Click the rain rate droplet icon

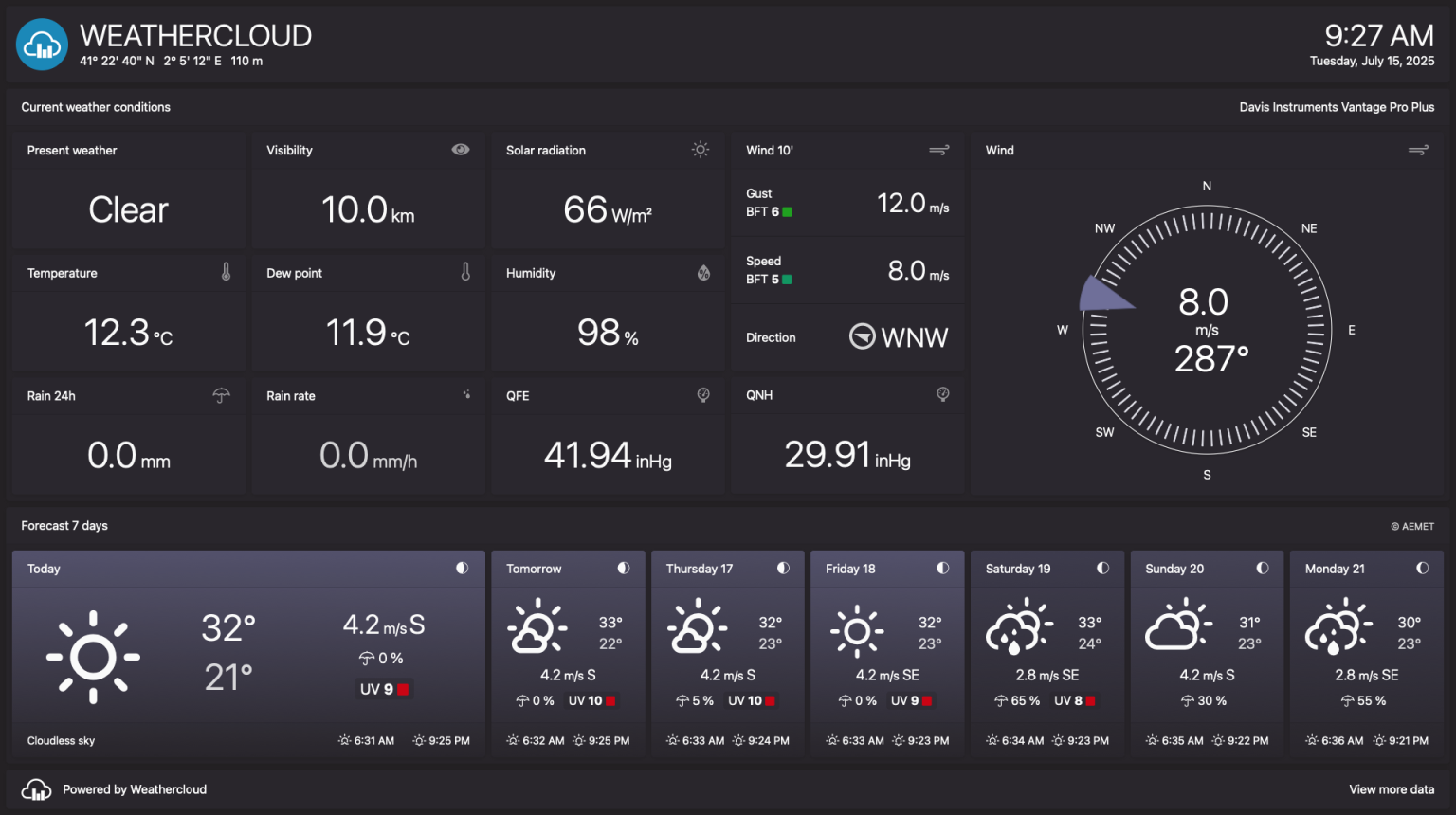(x=466, y=395)
